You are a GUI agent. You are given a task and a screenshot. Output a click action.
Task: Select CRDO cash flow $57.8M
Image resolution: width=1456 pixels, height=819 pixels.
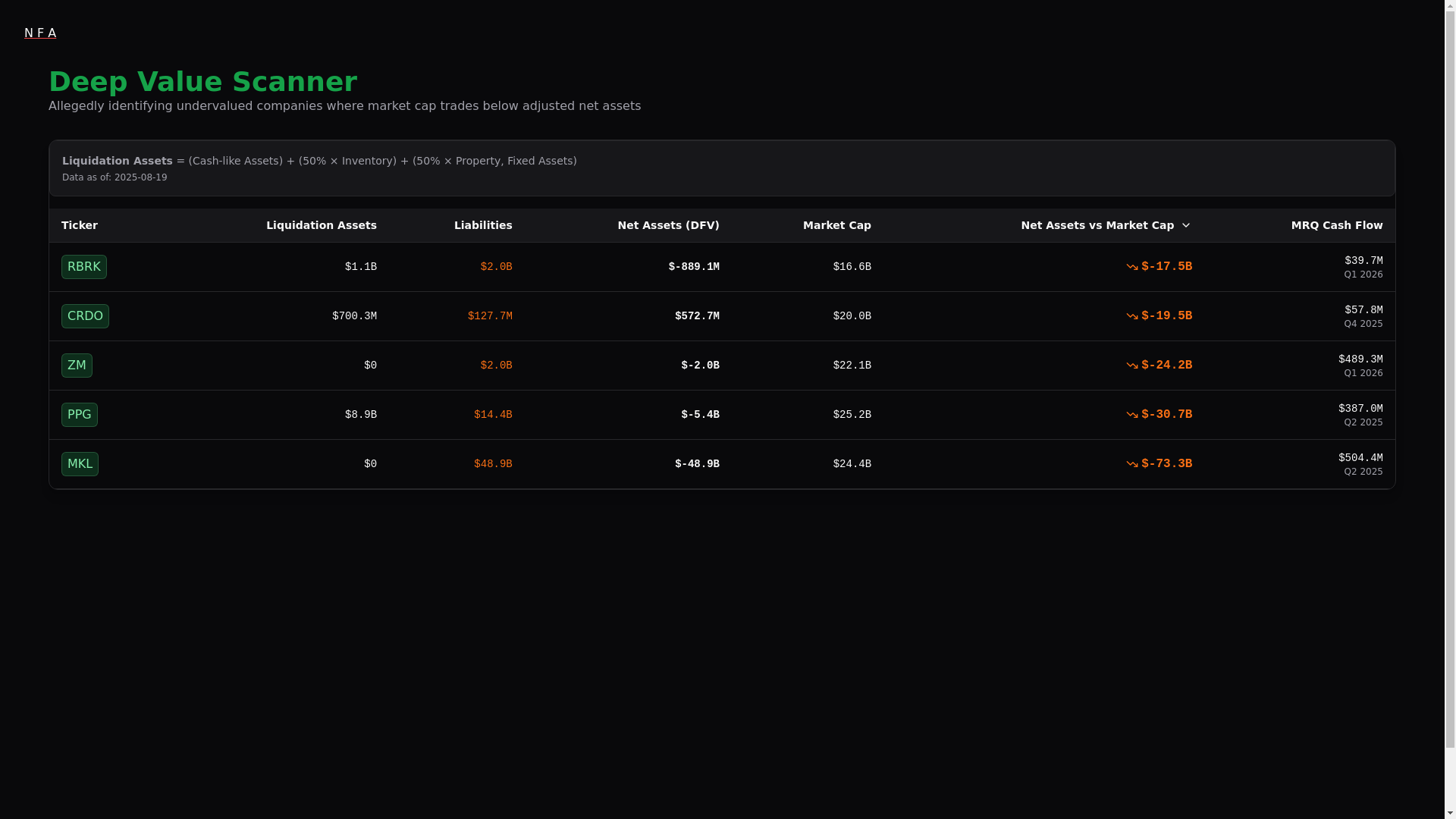click(x=1363, y=310)
